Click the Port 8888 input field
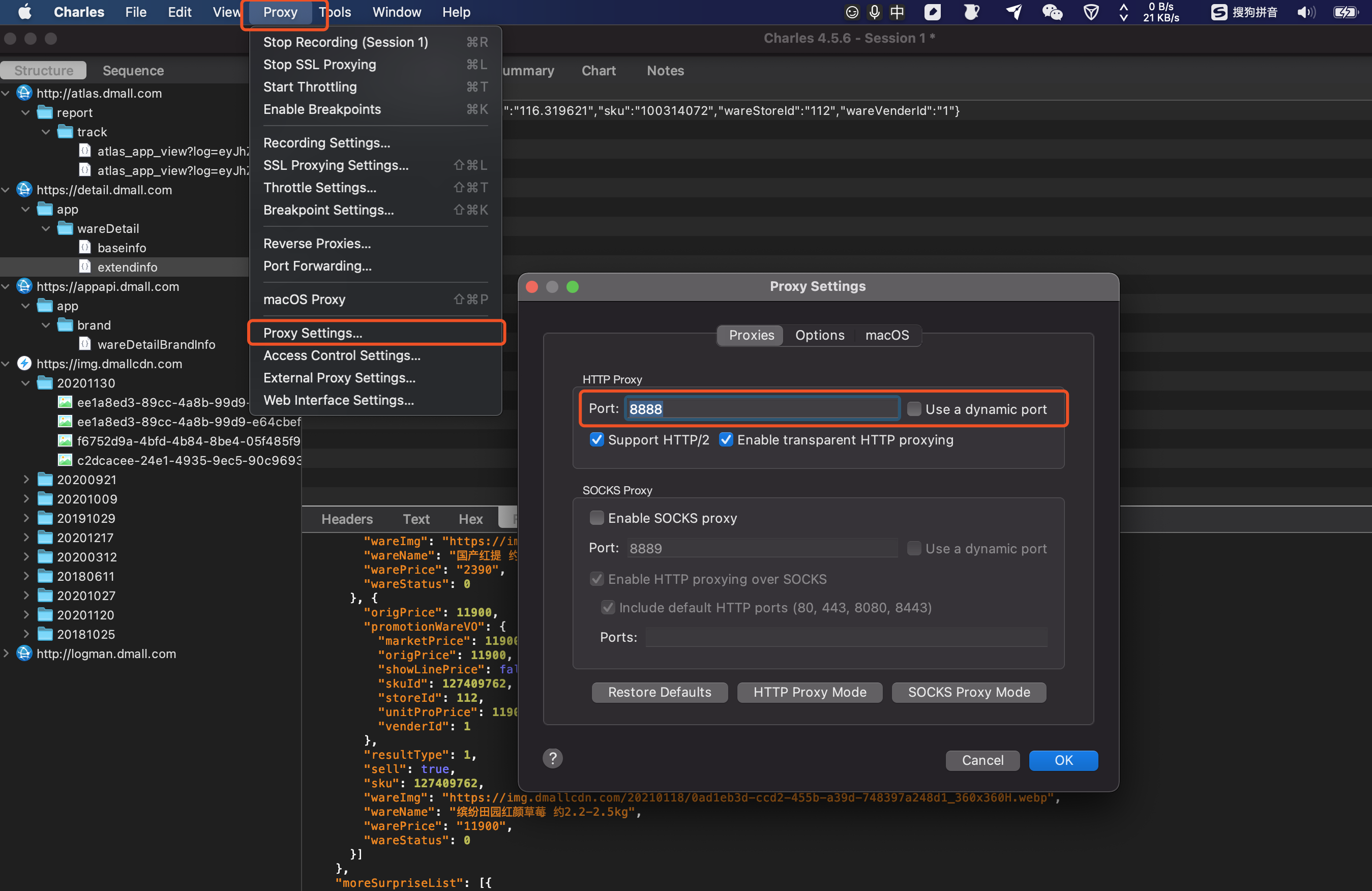 click(761, 408)
